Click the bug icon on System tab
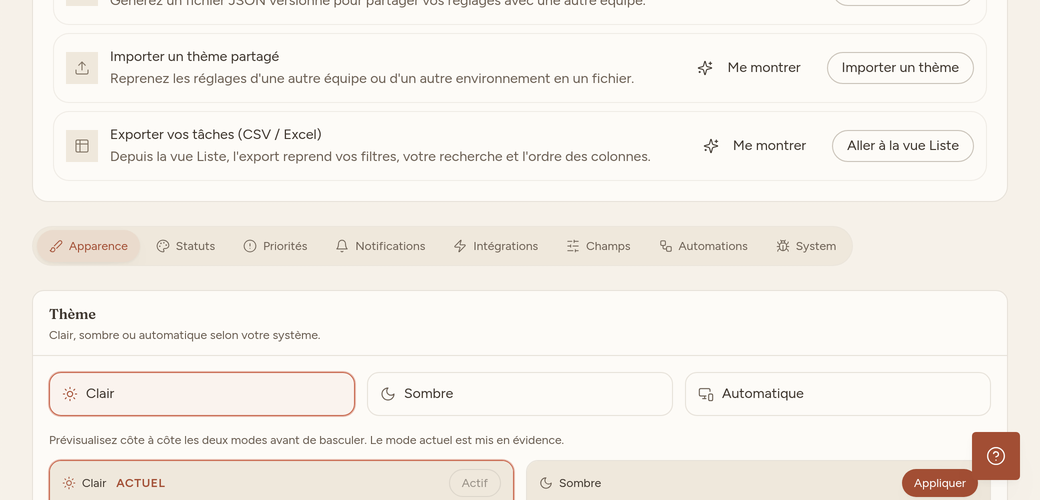 783,246
